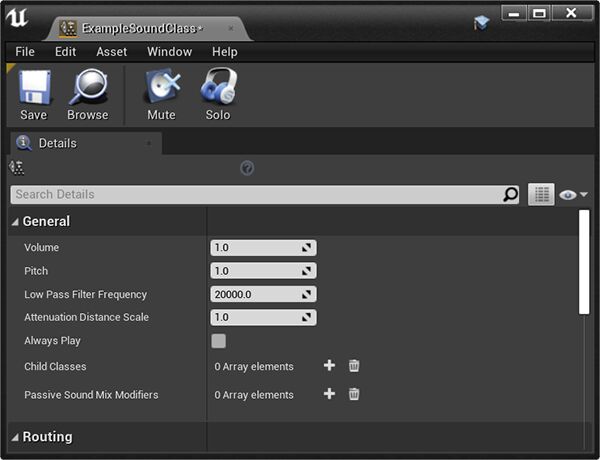600x460 pixels.
Task: Click the Passive Sound Mix Modifiers label
Action: 91,395
